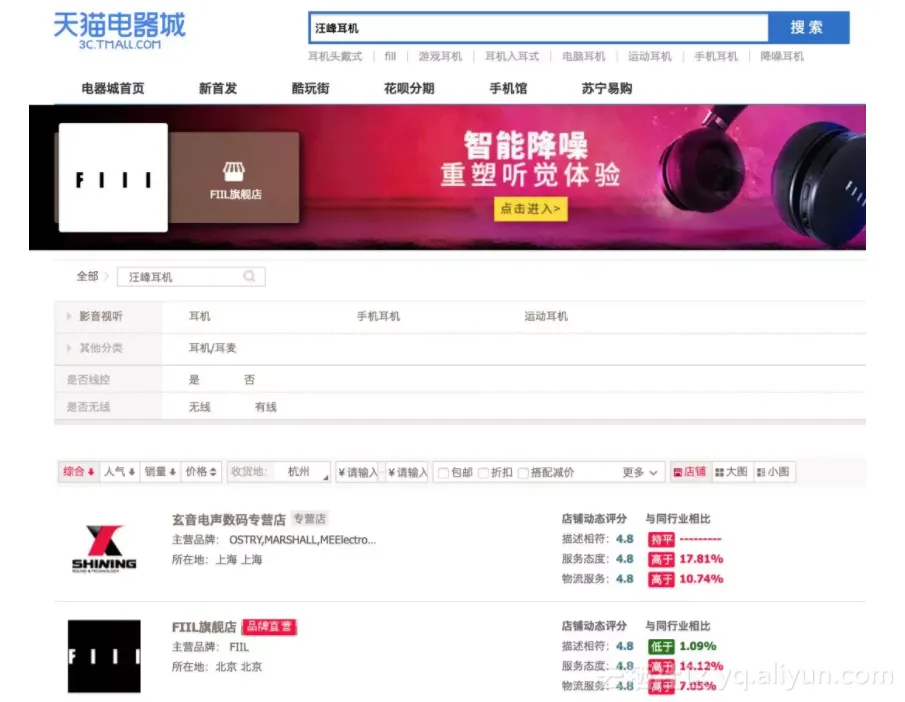Filter by 有线 wired
905x702 pixels.
point(265,407)
